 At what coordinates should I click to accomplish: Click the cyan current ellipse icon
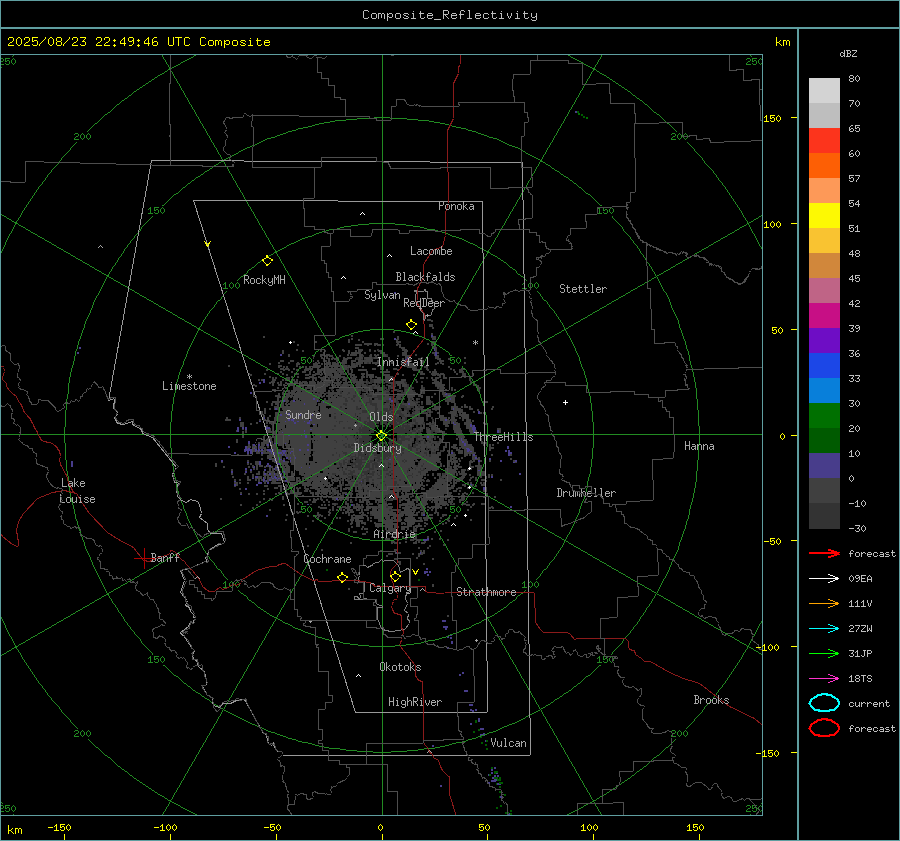click(x=824, y=703)
